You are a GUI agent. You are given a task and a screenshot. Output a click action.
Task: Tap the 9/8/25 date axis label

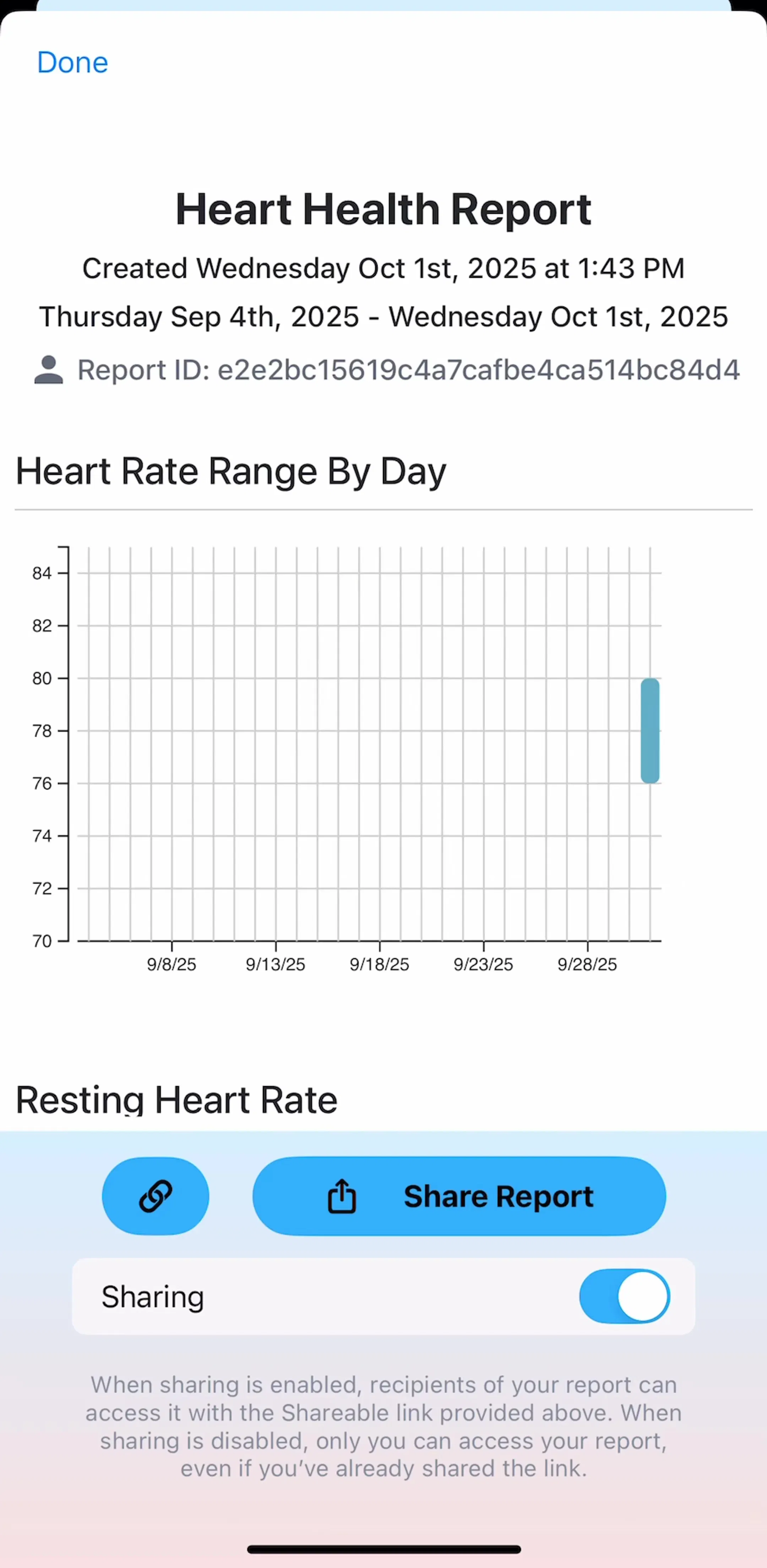coord(172,964)
